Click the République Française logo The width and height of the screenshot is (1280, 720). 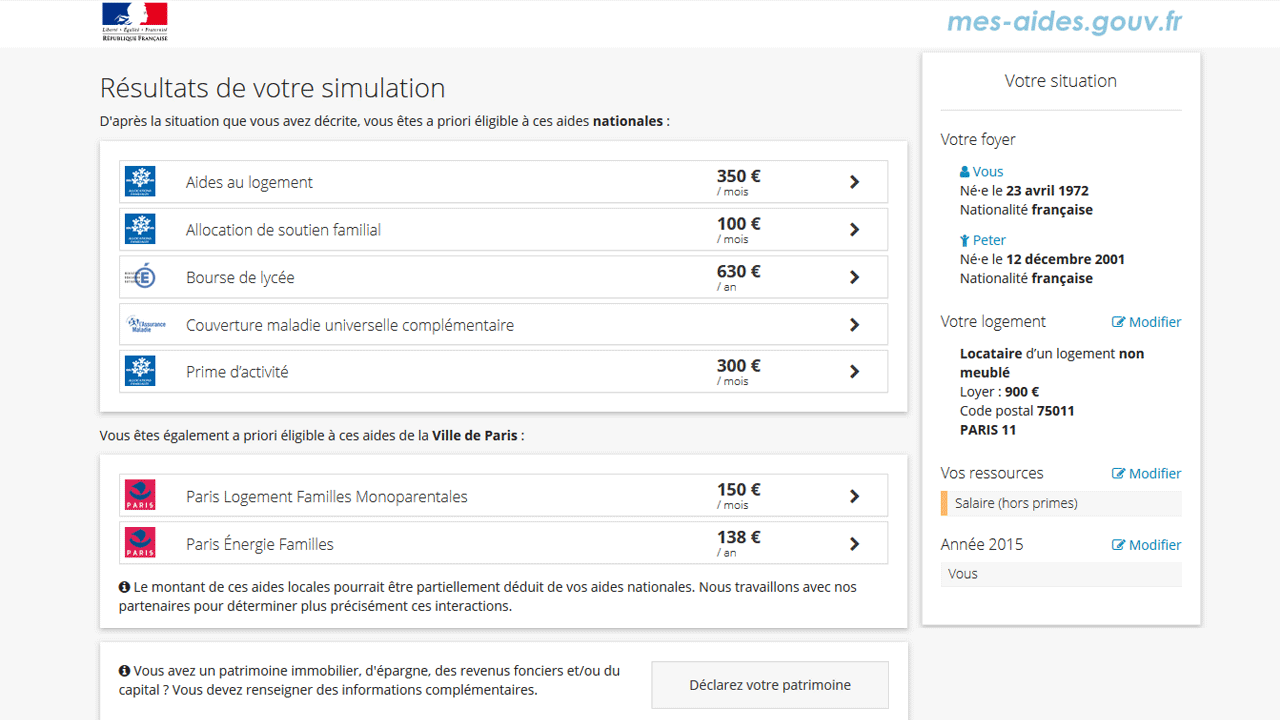(x=135, y=22)
